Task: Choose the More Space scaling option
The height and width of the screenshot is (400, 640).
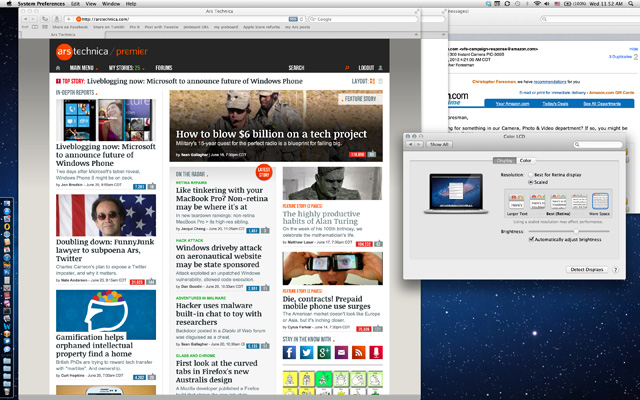Action: point(600,201)
